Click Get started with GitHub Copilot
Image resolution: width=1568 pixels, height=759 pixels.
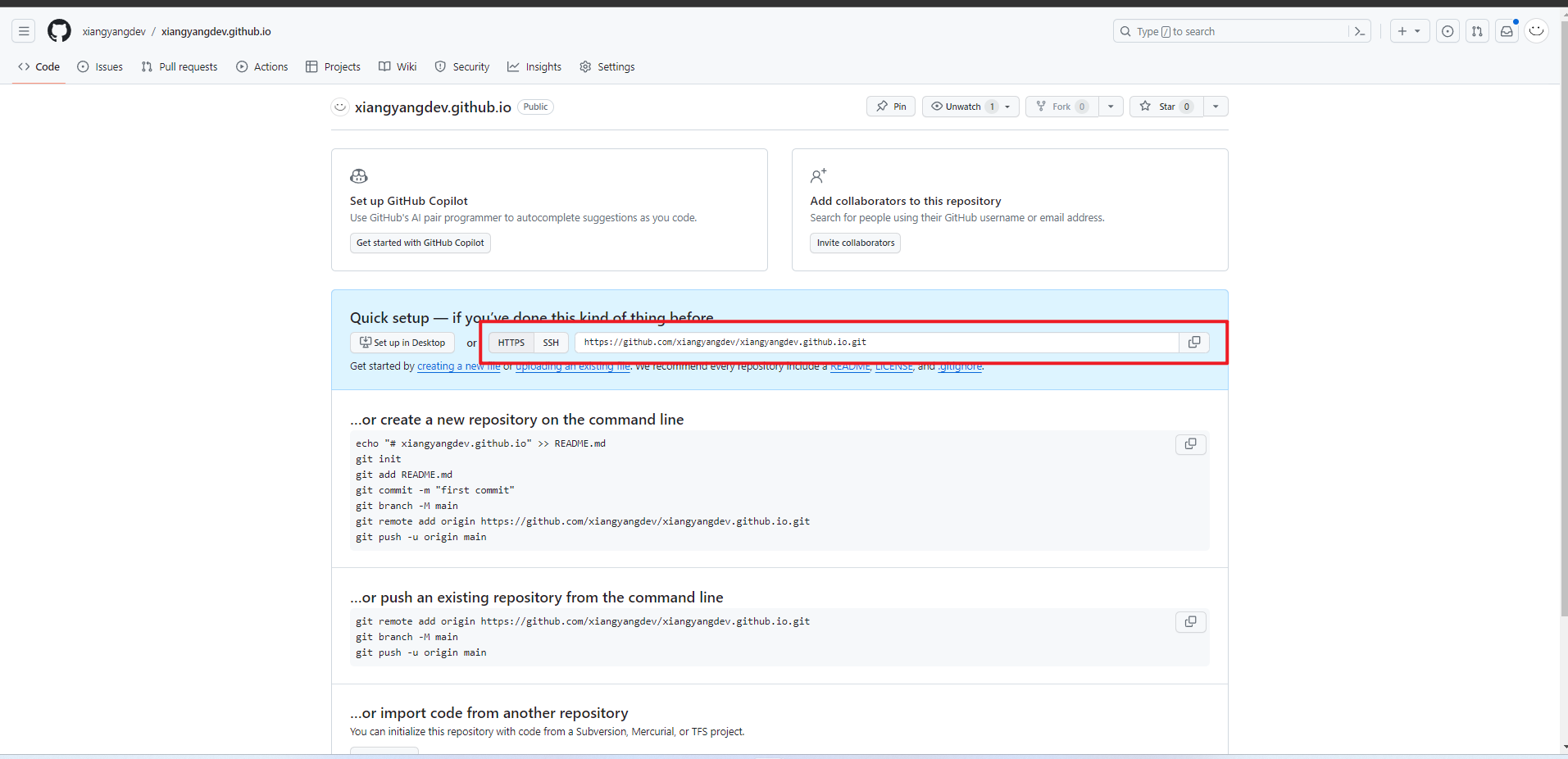tap(420, 243)
